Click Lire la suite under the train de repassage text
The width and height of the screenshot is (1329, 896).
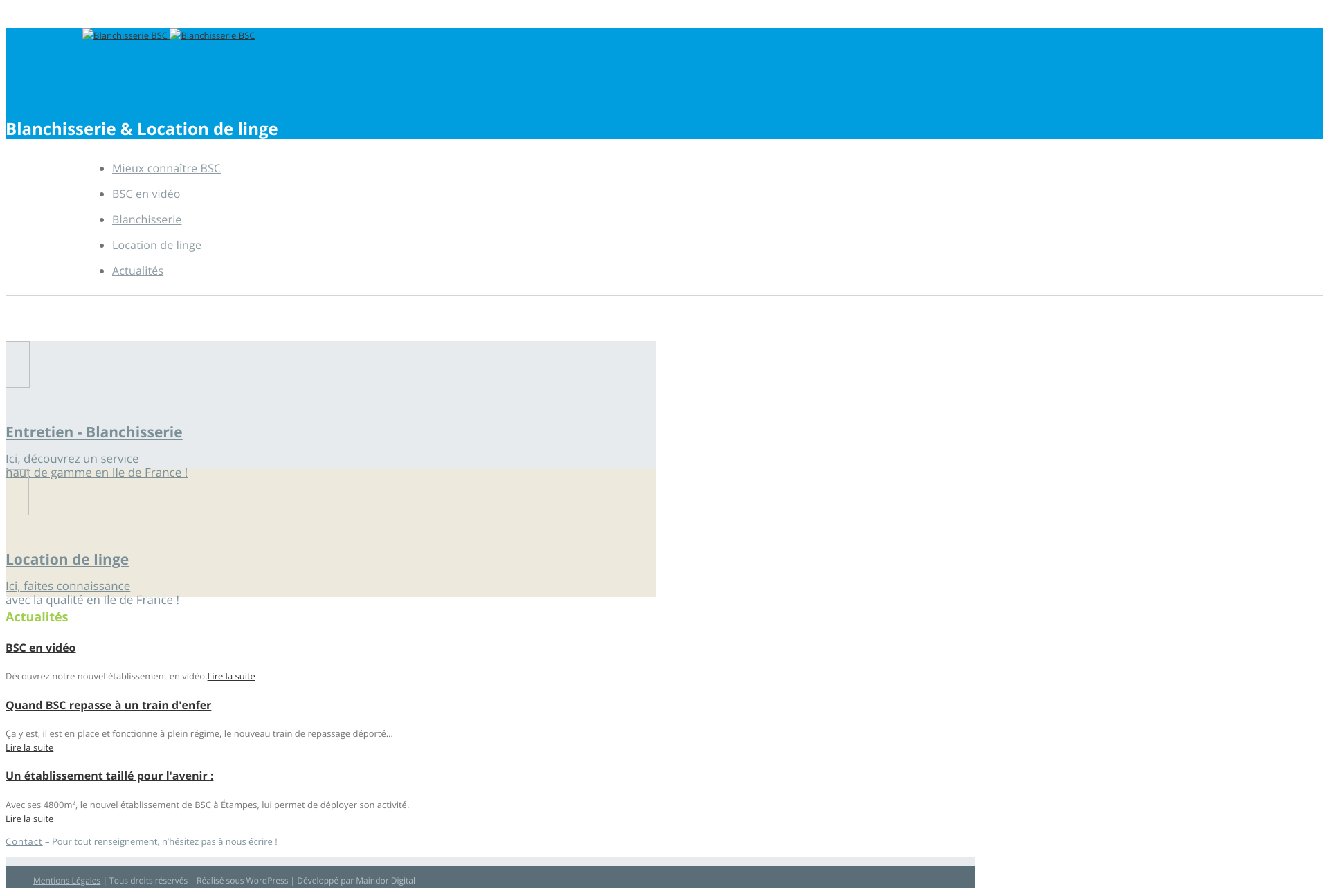click(x=29, y=747)
